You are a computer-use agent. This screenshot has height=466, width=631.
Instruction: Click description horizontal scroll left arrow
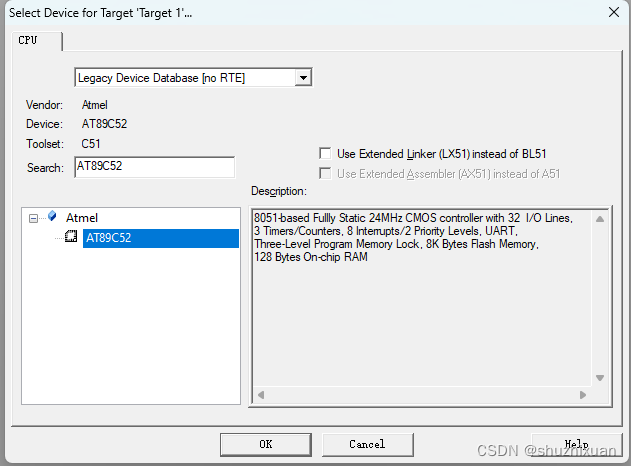(261, 395)
